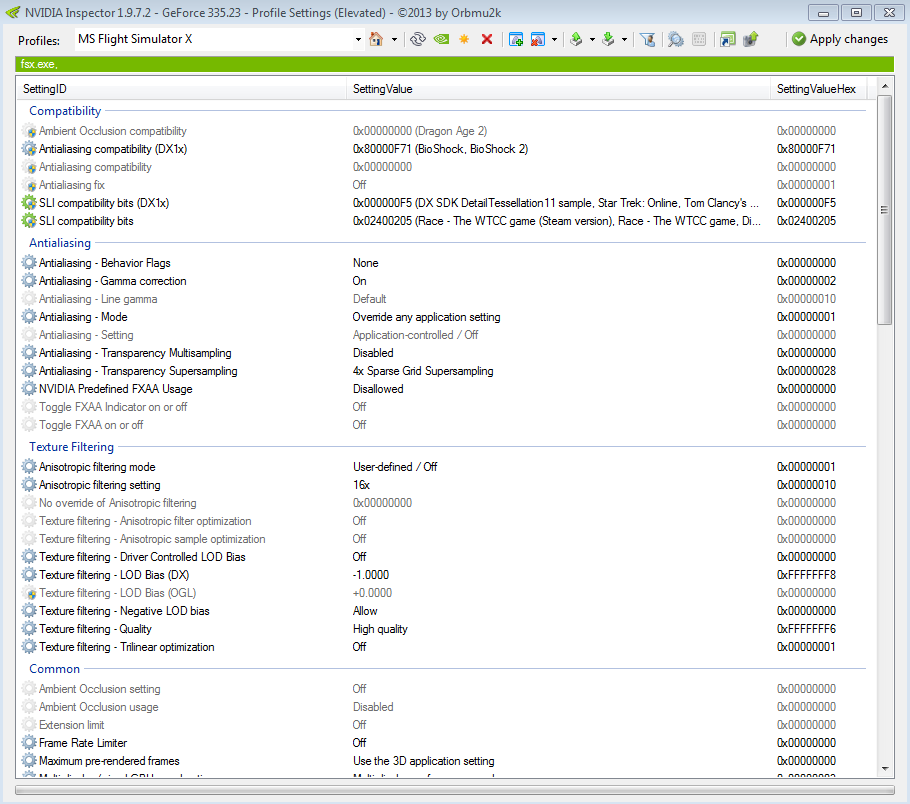
Task: Select Texture filtering - Trilinear optimization row
Action: coord(444,647)
